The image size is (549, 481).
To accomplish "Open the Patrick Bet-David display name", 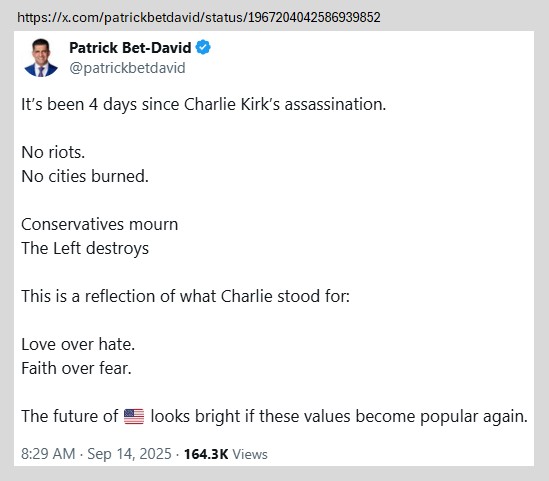I will click(130, 48).
